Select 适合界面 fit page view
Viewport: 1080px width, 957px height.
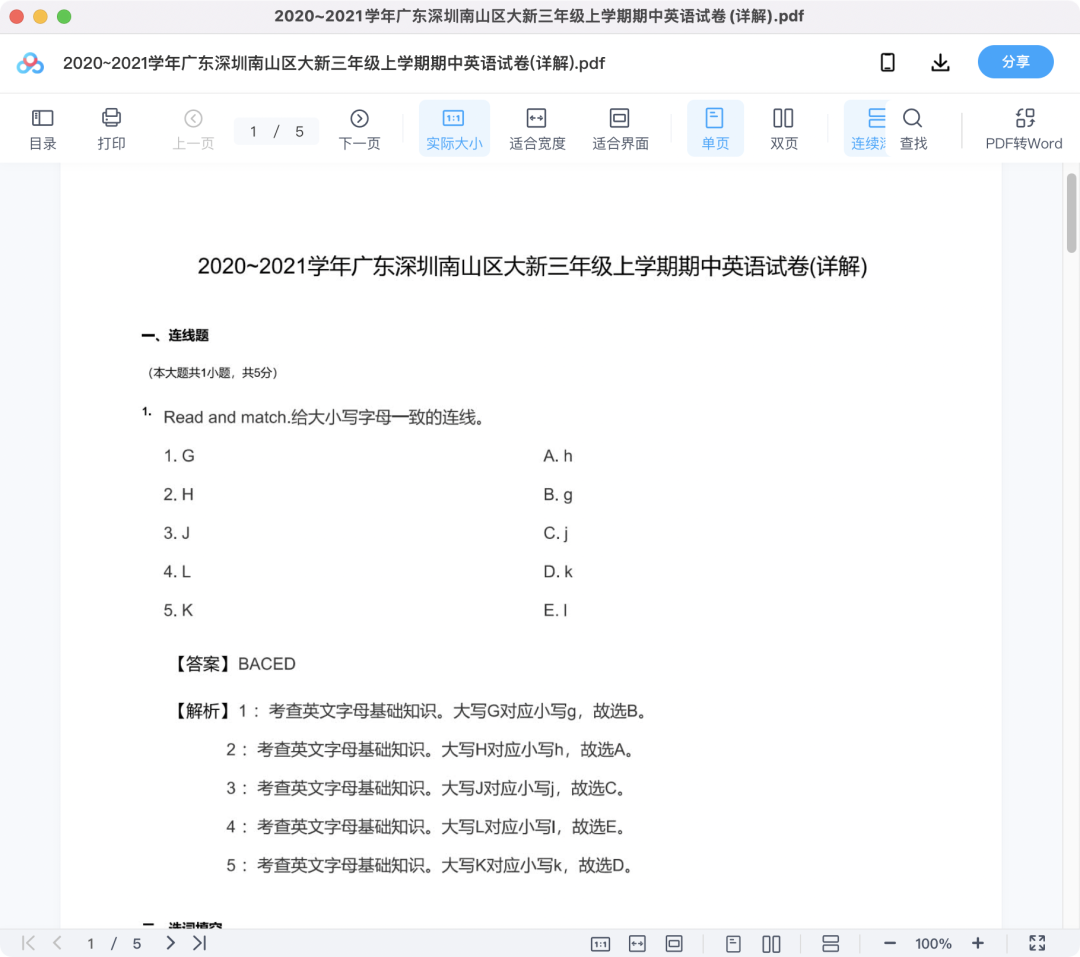pos(620,129)
